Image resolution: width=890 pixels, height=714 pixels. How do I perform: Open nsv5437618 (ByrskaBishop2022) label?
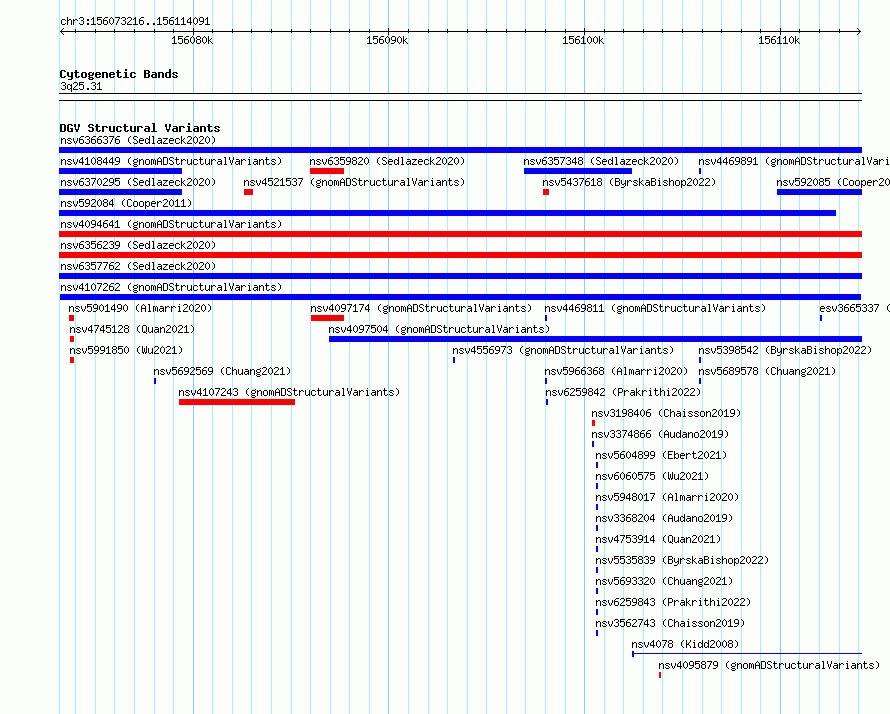click(629, 182)
